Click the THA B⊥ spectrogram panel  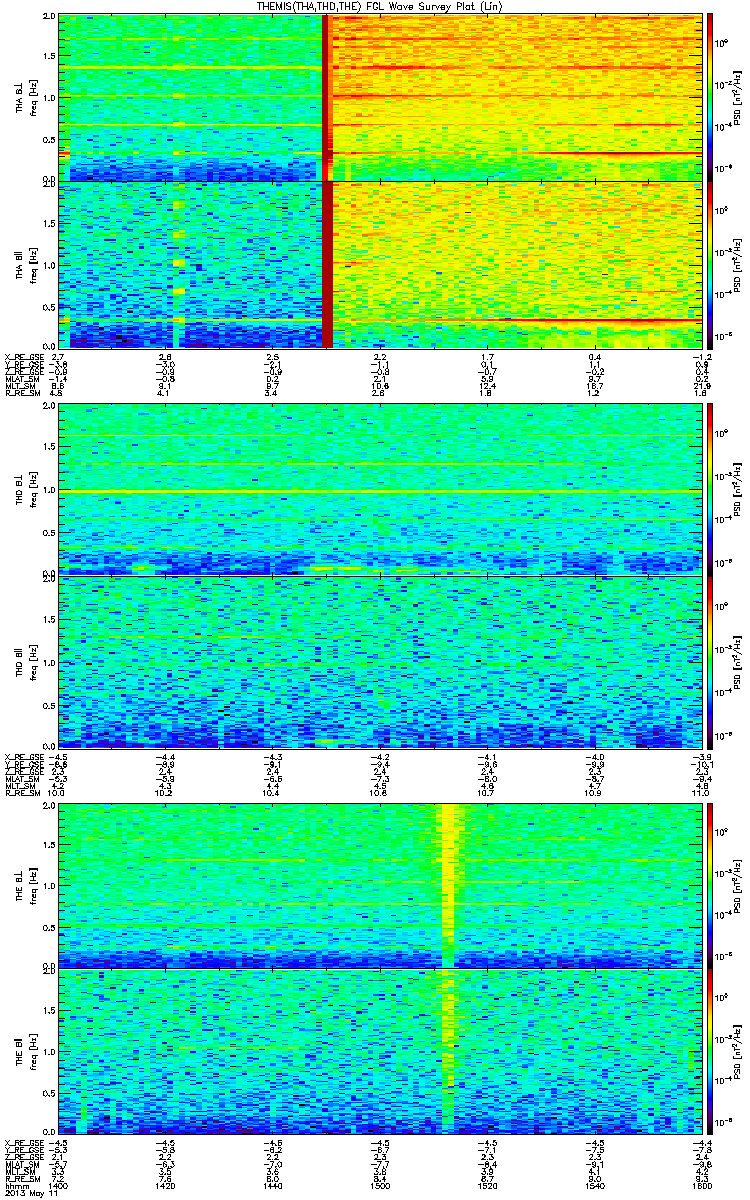point(379,97)
